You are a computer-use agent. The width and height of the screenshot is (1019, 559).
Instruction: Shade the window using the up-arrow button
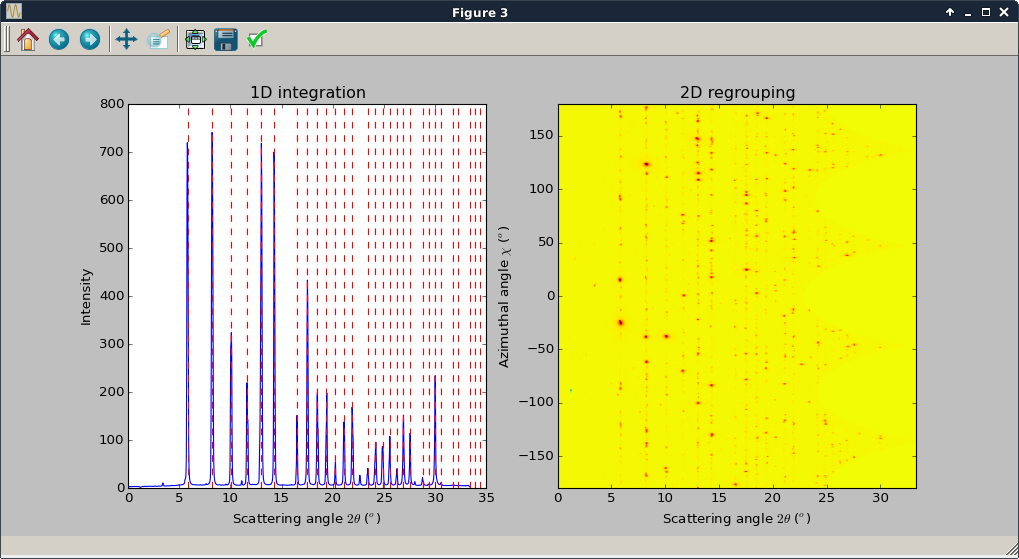[x=950, y=12]
